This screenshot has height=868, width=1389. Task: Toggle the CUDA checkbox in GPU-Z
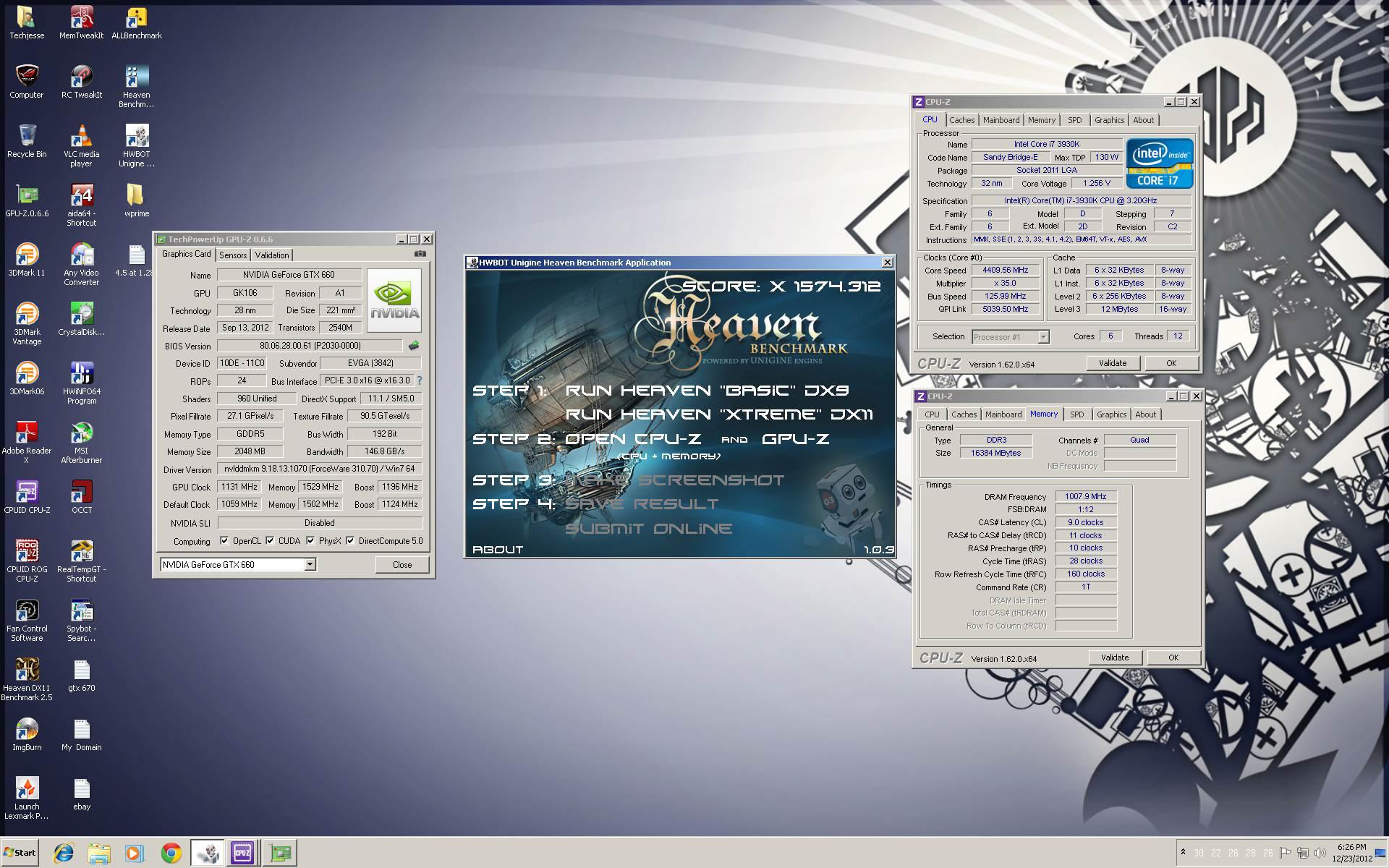tap(270, 540)
